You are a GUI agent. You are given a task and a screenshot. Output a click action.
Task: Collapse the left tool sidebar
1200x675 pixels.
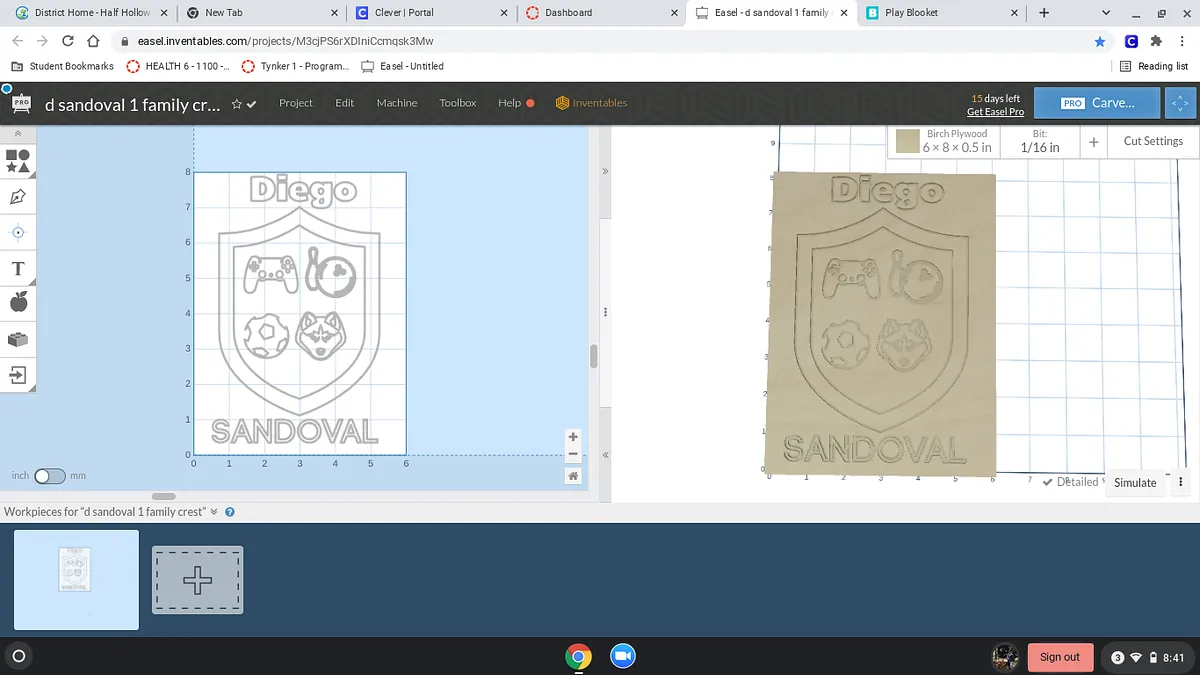[17, 133]
